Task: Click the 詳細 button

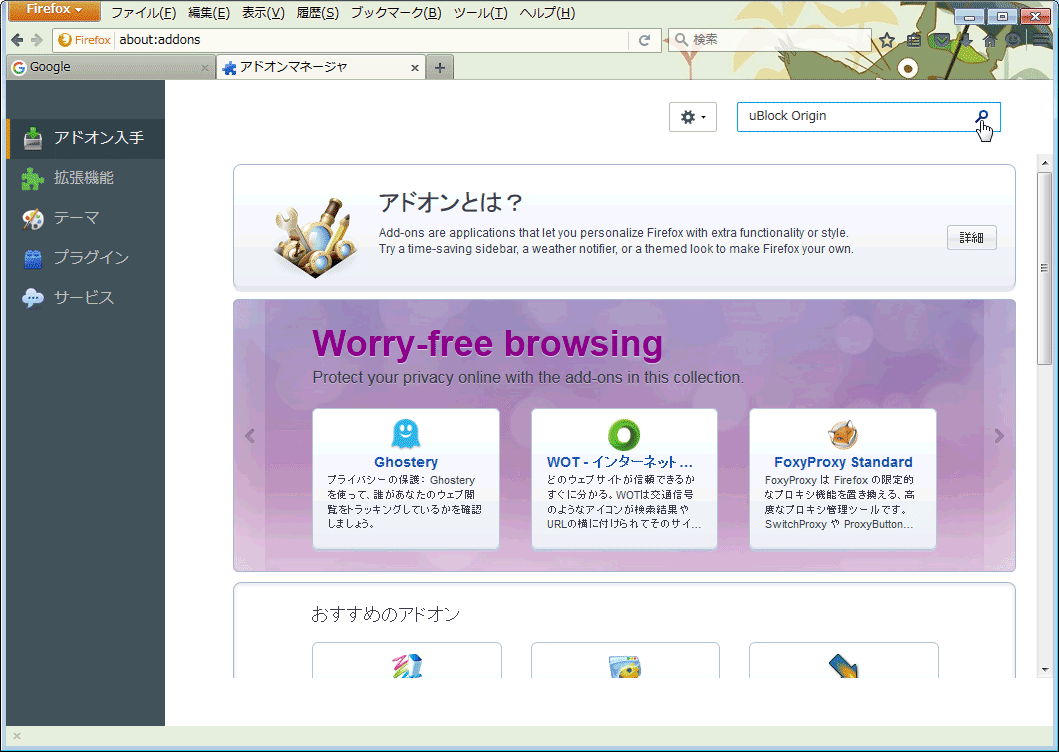Action: coord(971,238)
